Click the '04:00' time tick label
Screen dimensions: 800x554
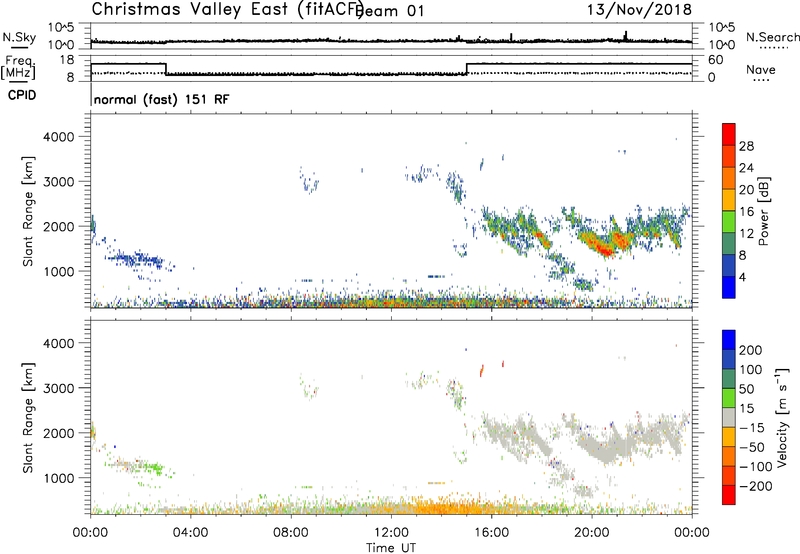tap(190, 533)
